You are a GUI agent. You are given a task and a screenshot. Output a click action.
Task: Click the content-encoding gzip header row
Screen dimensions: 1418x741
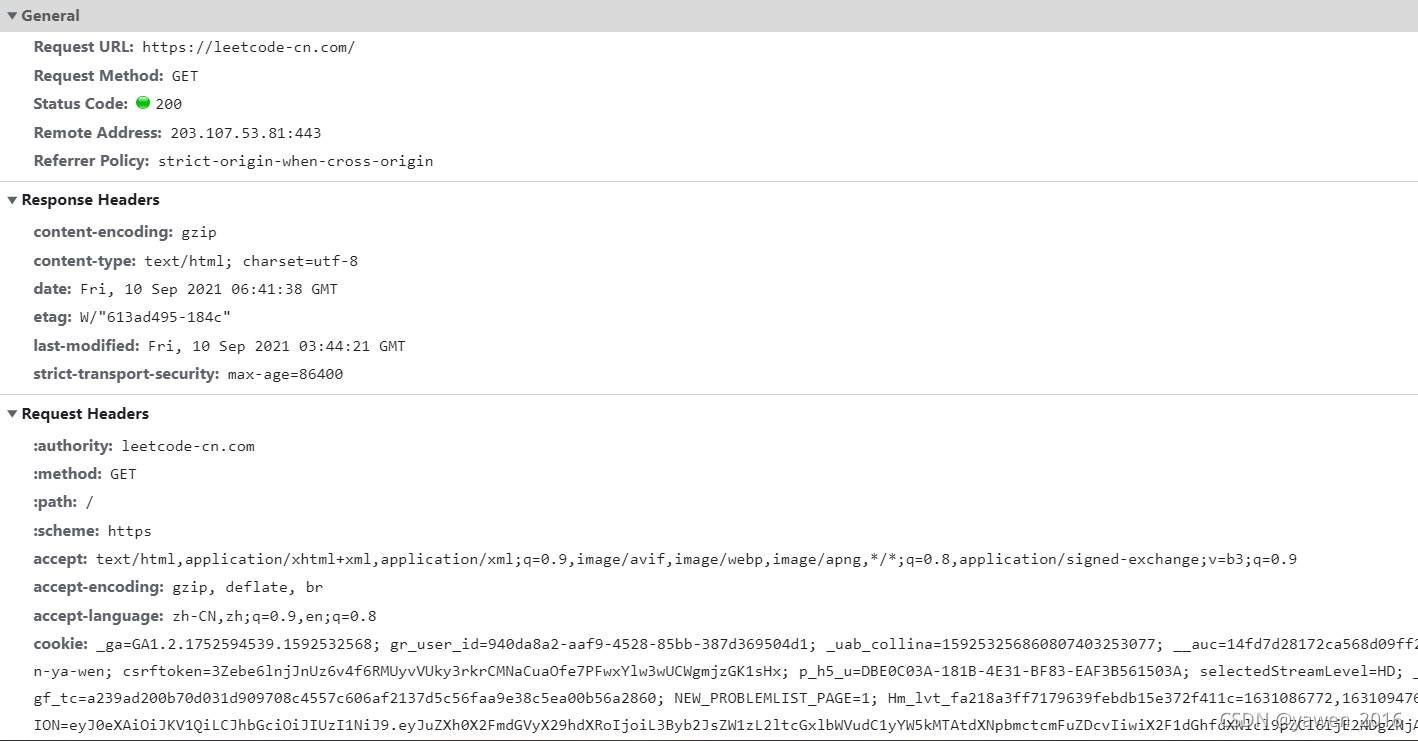(x=125, y=232)
